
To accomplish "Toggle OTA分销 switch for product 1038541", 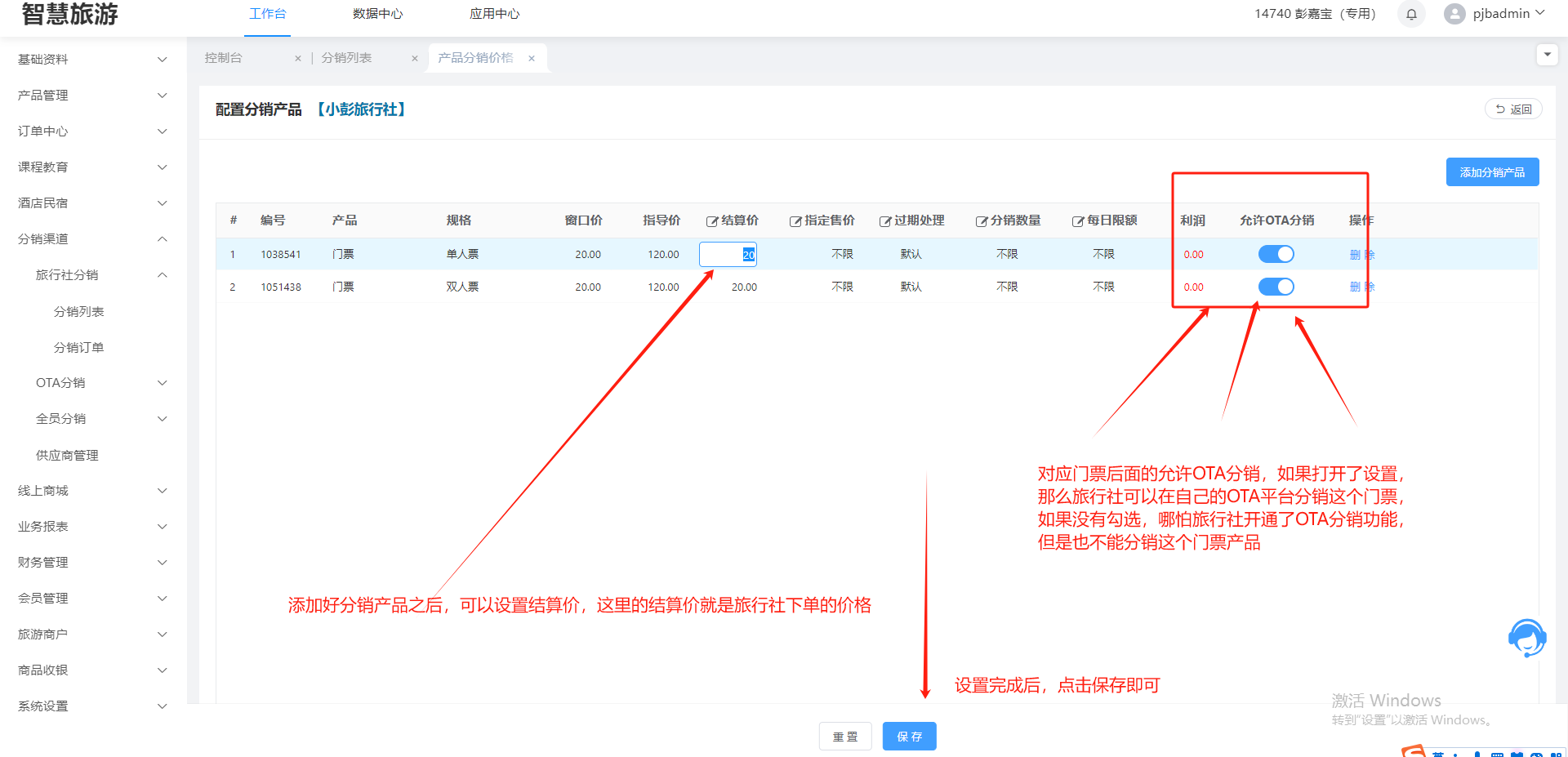I will point(1276,254).
